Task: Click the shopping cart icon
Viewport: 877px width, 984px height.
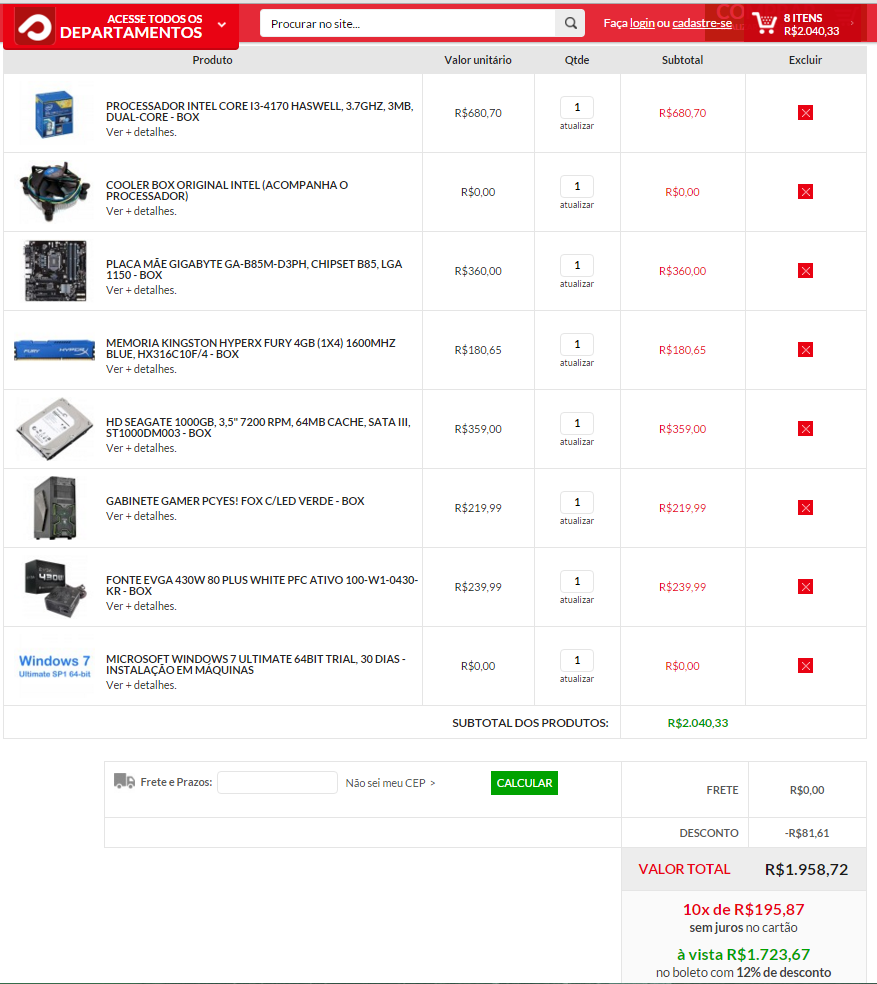Action: 765,23
